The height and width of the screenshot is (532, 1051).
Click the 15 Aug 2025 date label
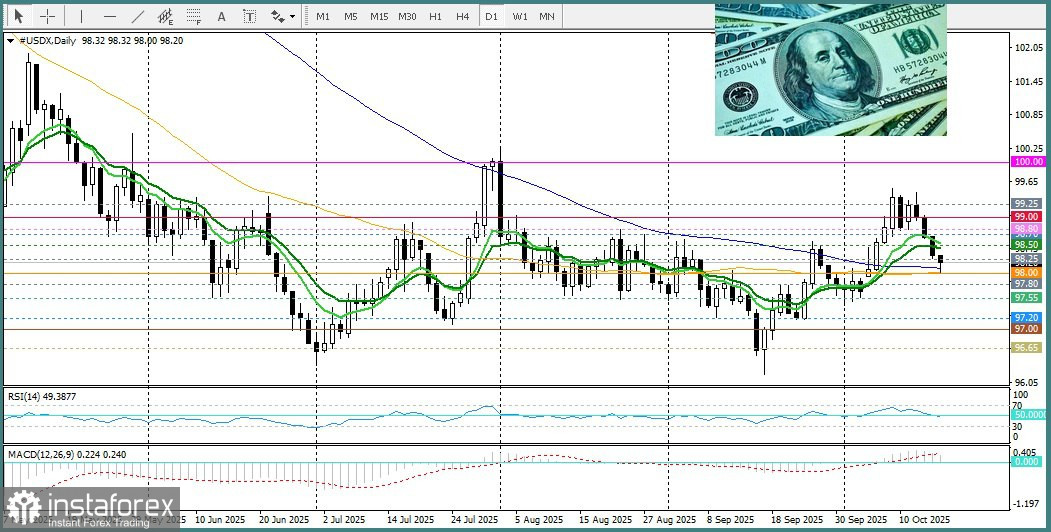[605, 519]
